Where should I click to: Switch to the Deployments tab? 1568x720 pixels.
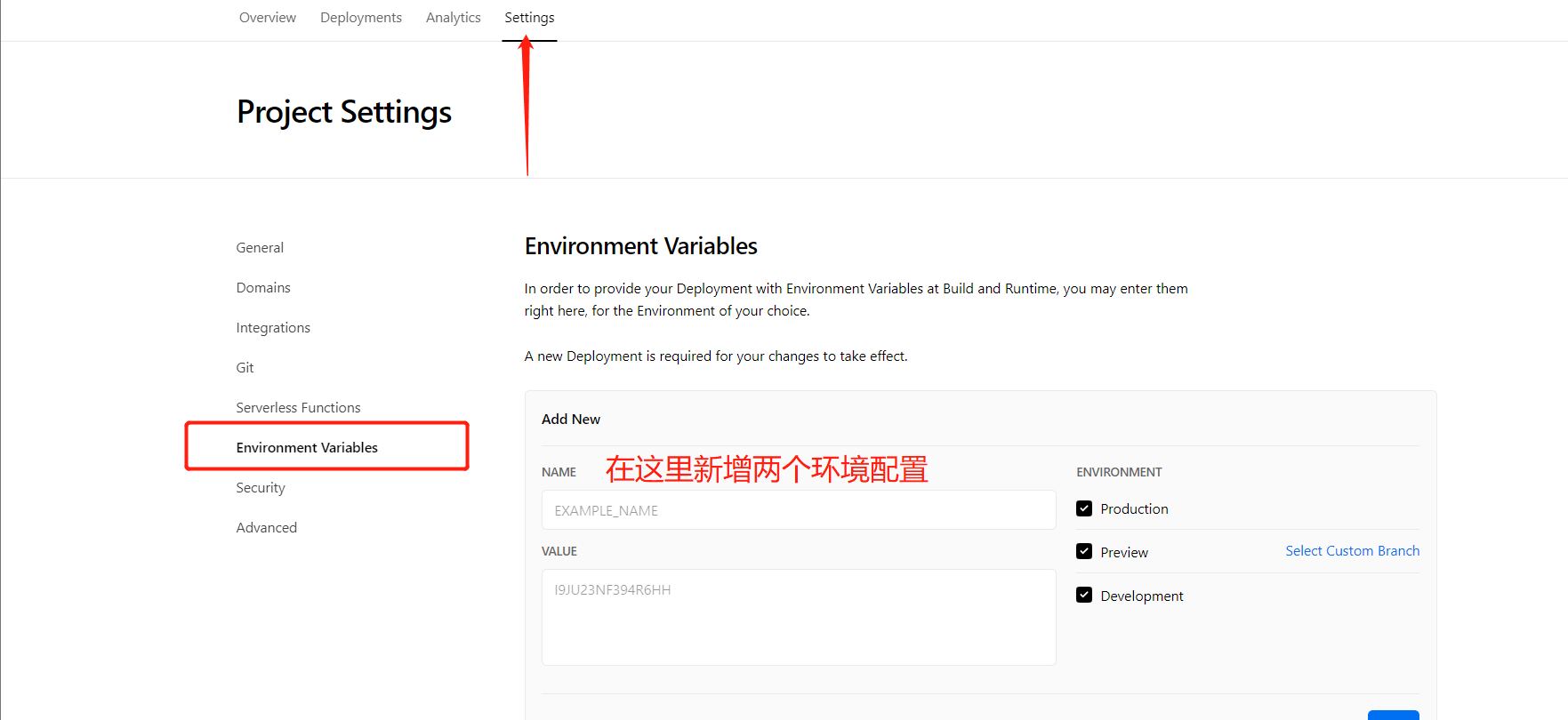tap(360, 18)
